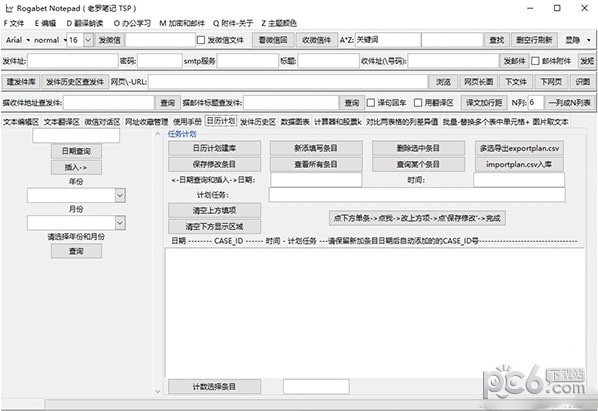Open the 显隐 dropdown
This screenshot has width=598, height=411.
pyautogui.click(x=578, y=40)
